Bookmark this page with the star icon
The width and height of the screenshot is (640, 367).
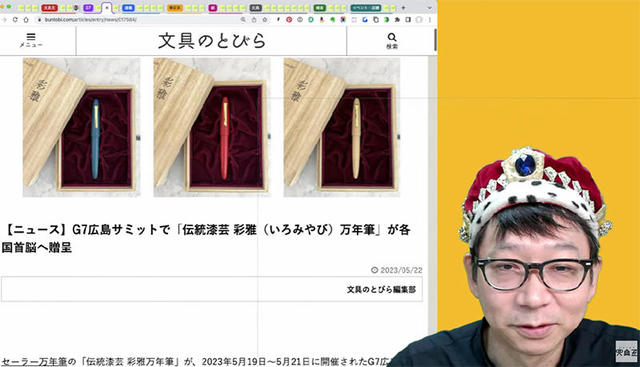265,20
